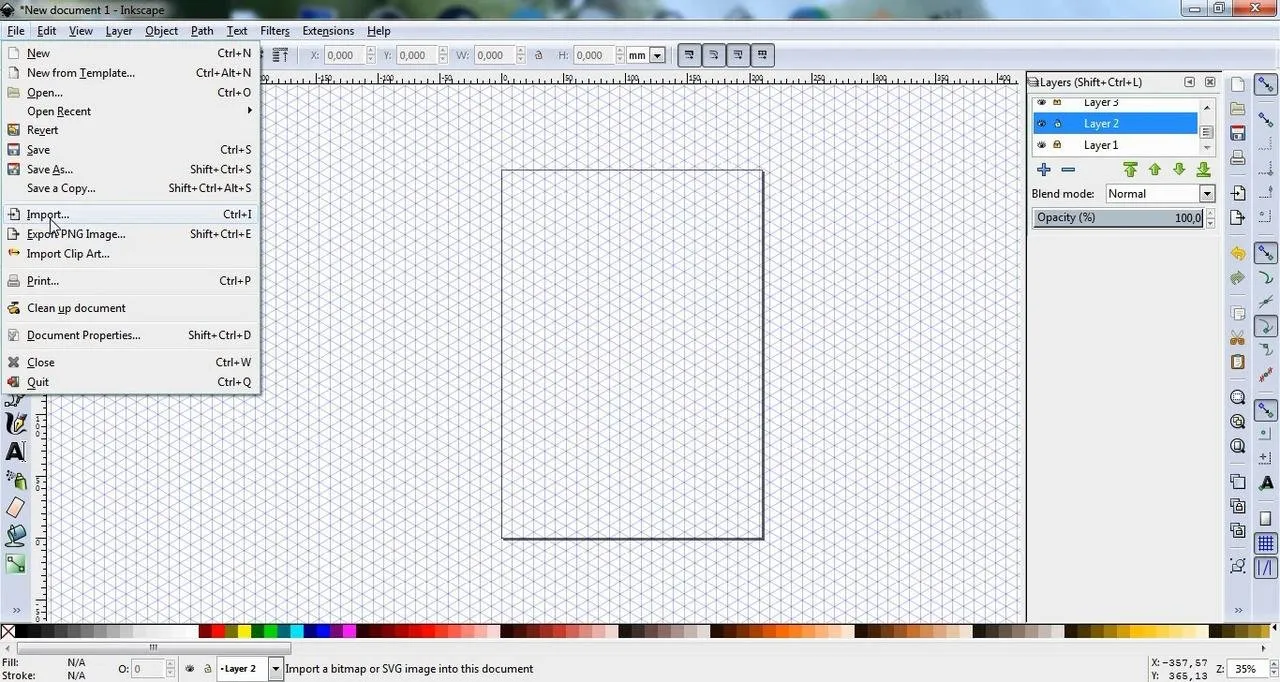Click the New document icon in right toolbar
The width and height of the screenshot is (1280, 682).
point(1238,85)
